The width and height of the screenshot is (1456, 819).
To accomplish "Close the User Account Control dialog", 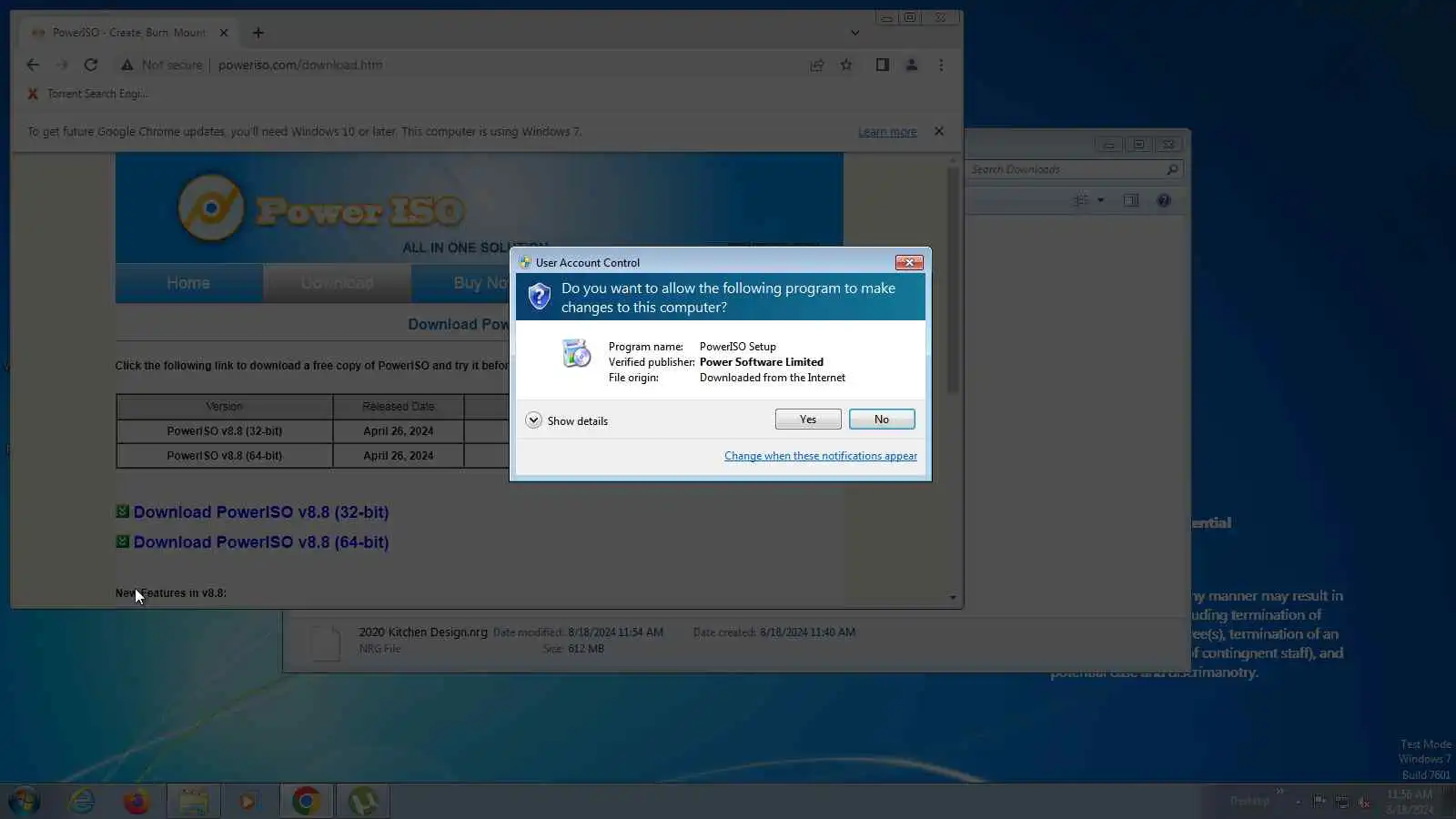I will (909, 262).
